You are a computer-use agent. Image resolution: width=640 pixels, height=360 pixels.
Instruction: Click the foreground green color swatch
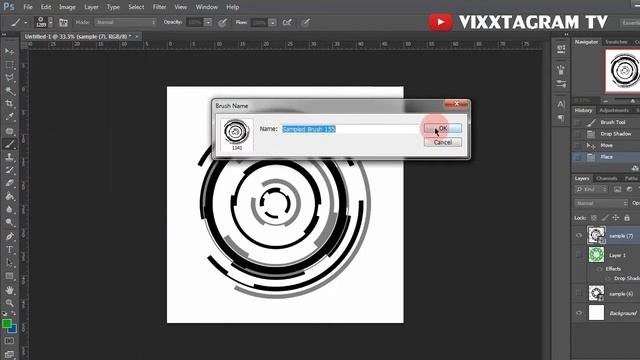7,324
